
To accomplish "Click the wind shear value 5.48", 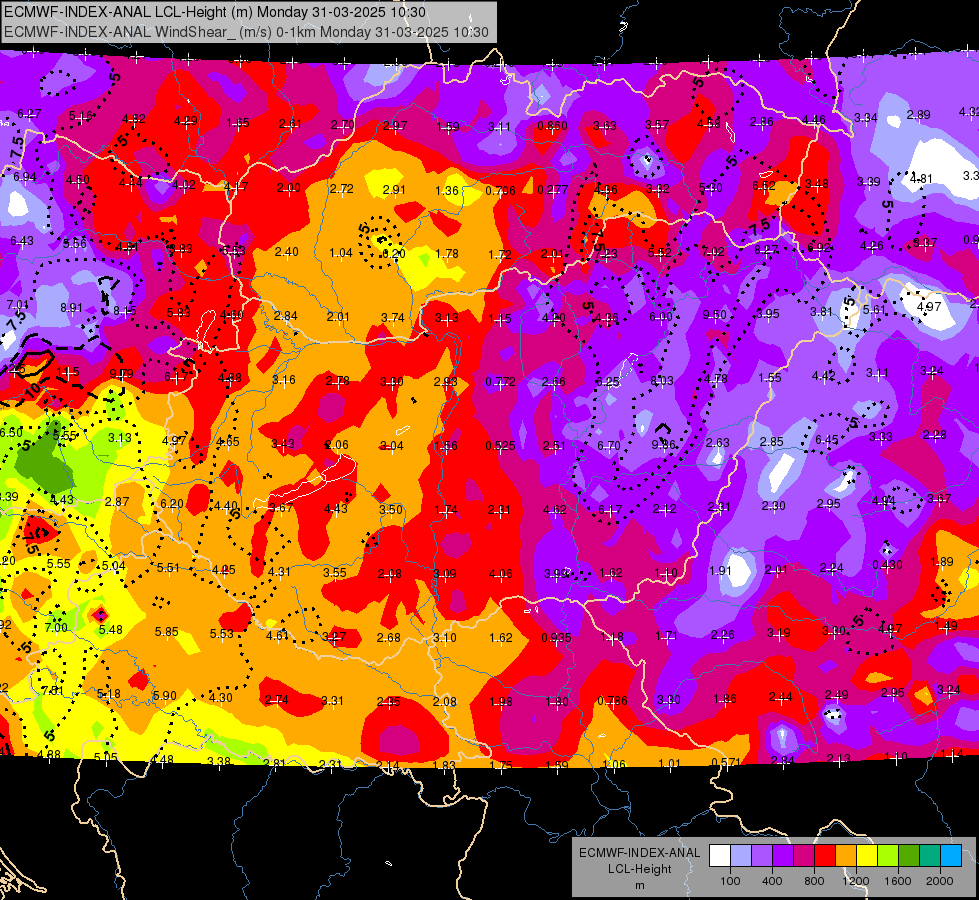I will pyautogui.click(x=111, y=630).
